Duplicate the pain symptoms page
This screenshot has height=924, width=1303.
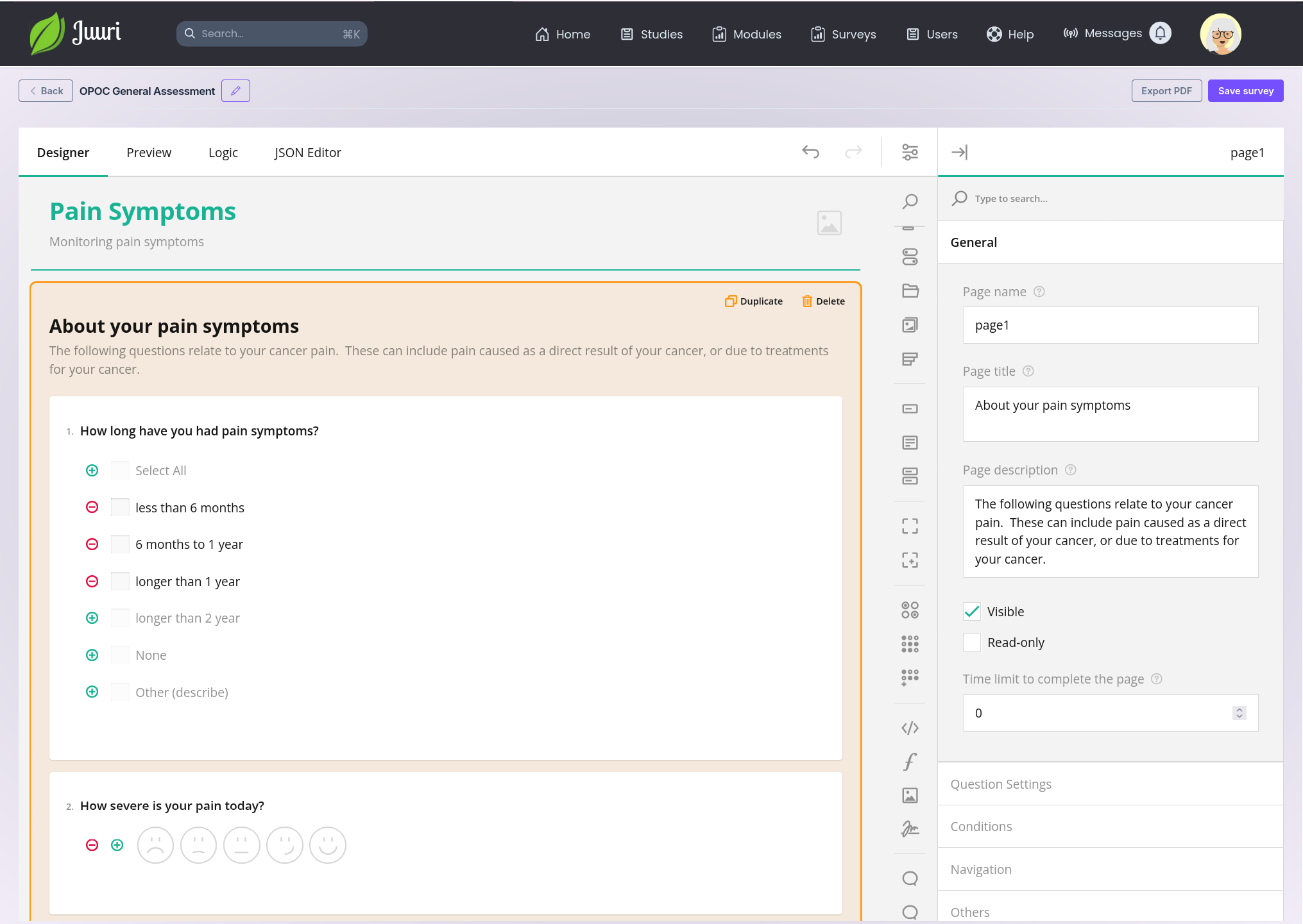click(x=754, y=301)
